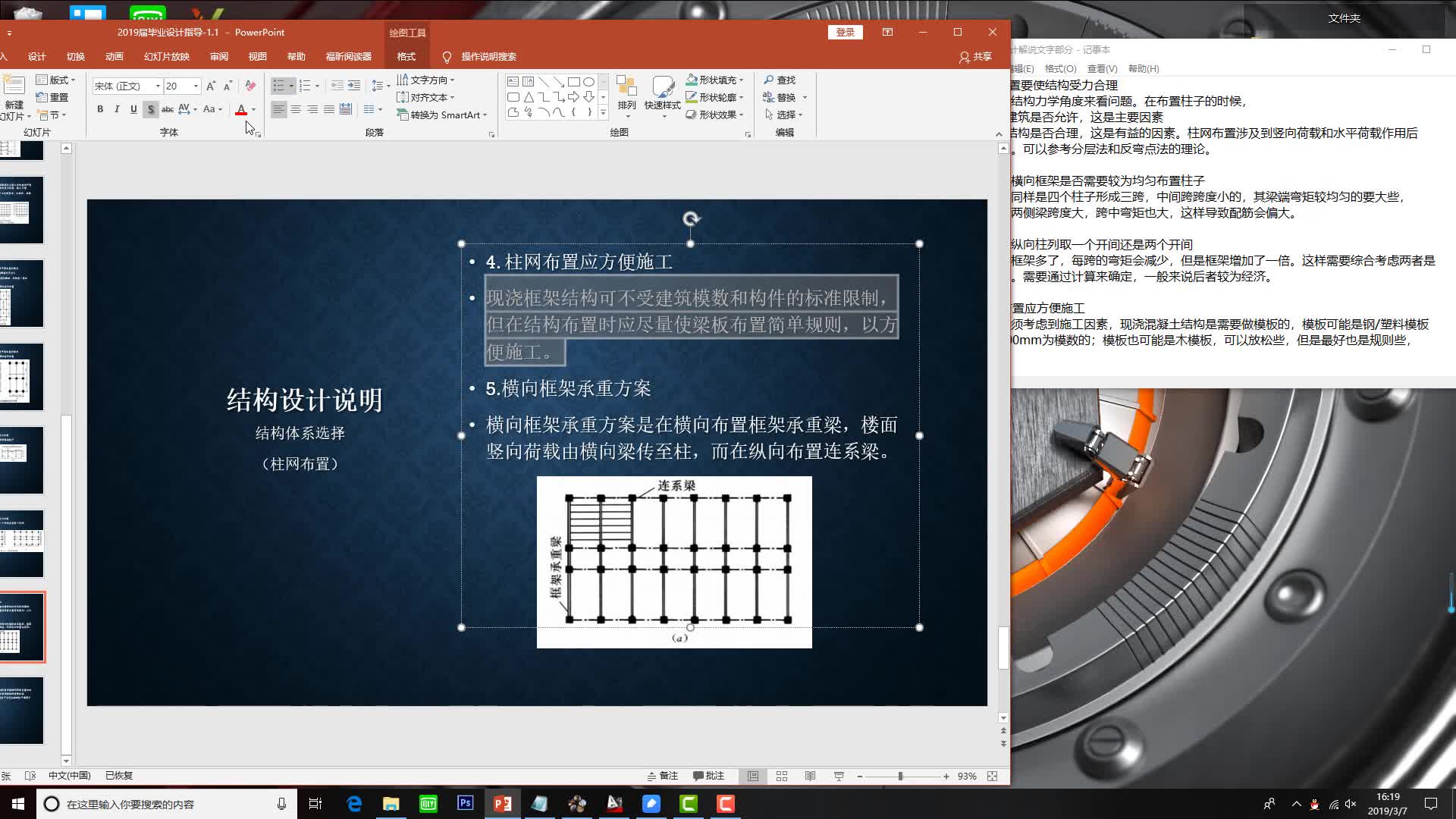Click the Share button
This screenshot has height=819, width=1456.
(975, 57)
